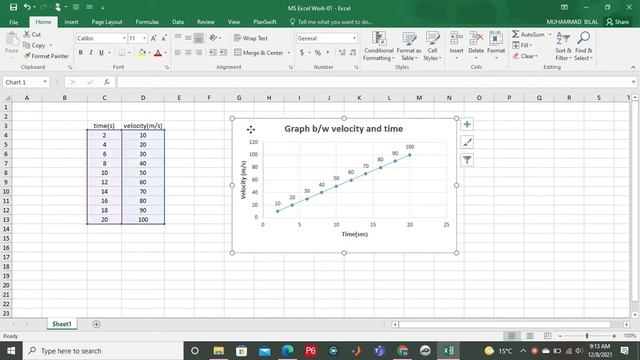Viewport: 640px width, 360px height.
Task: Click Tell me what you want to do
Action: pos(331,22)
